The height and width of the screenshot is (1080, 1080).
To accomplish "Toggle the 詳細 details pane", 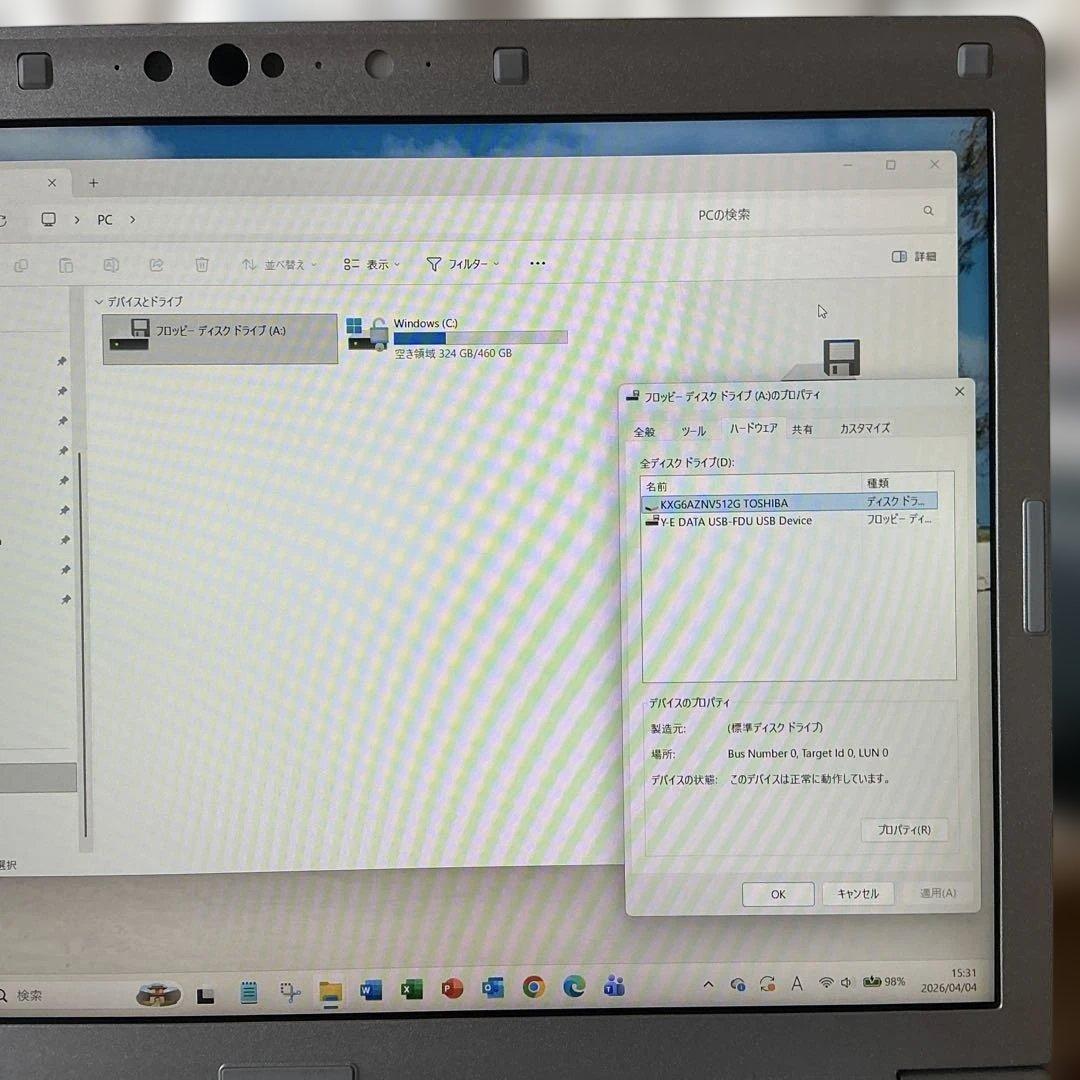I will pyautogui.click(x=914, y=256).
